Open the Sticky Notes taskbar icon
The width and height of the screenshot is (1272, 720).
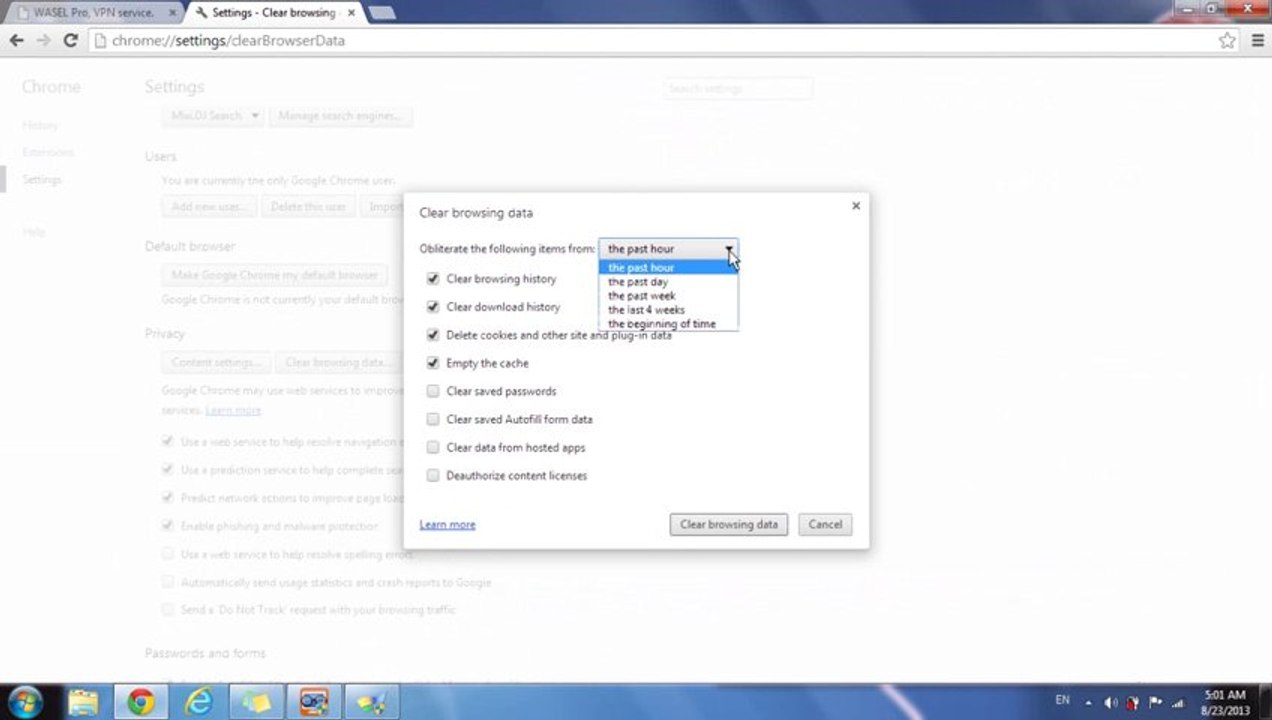[x=257, y=702]
